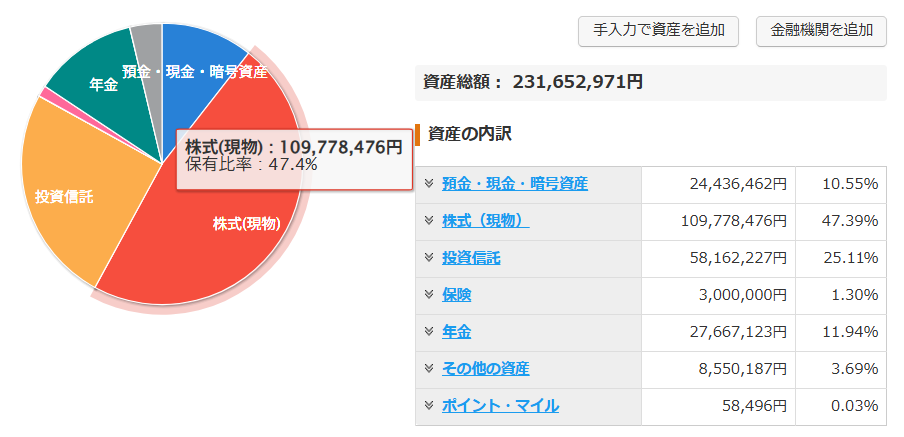904x437 pixels.
Task: Click the 手入力で資産を追加 button
Action: [x=658, y=30]
